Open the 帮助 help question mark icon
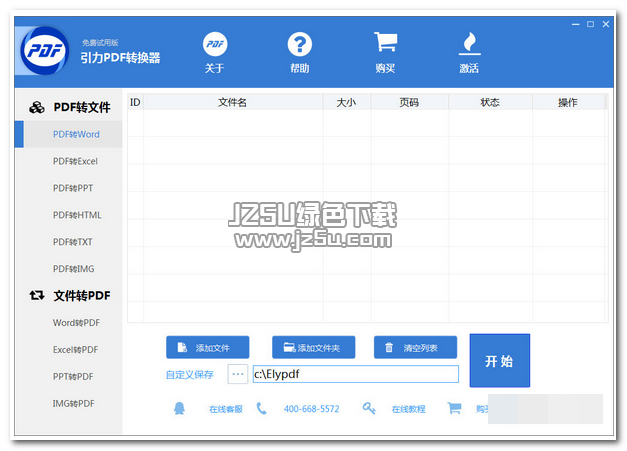The image size is (627, 451). [300, 44]
